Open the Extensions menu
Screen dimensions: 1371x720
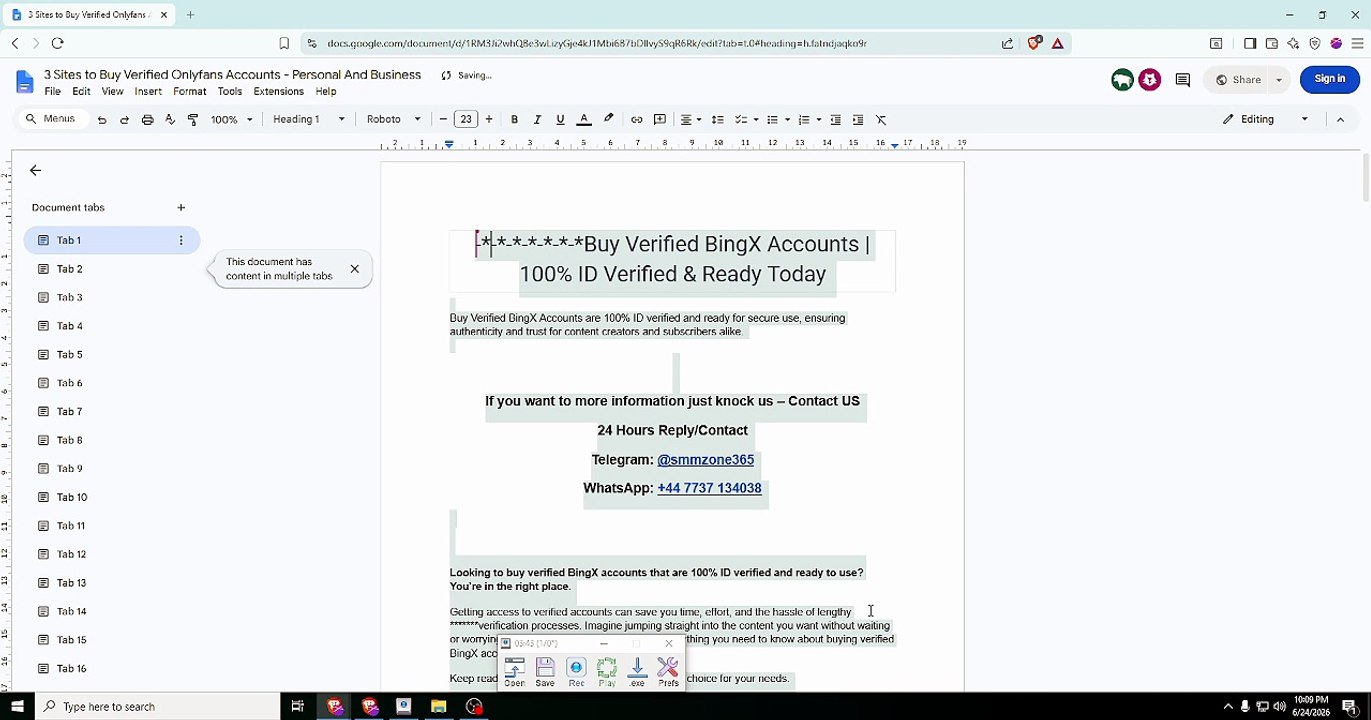(x=279, y=92)
